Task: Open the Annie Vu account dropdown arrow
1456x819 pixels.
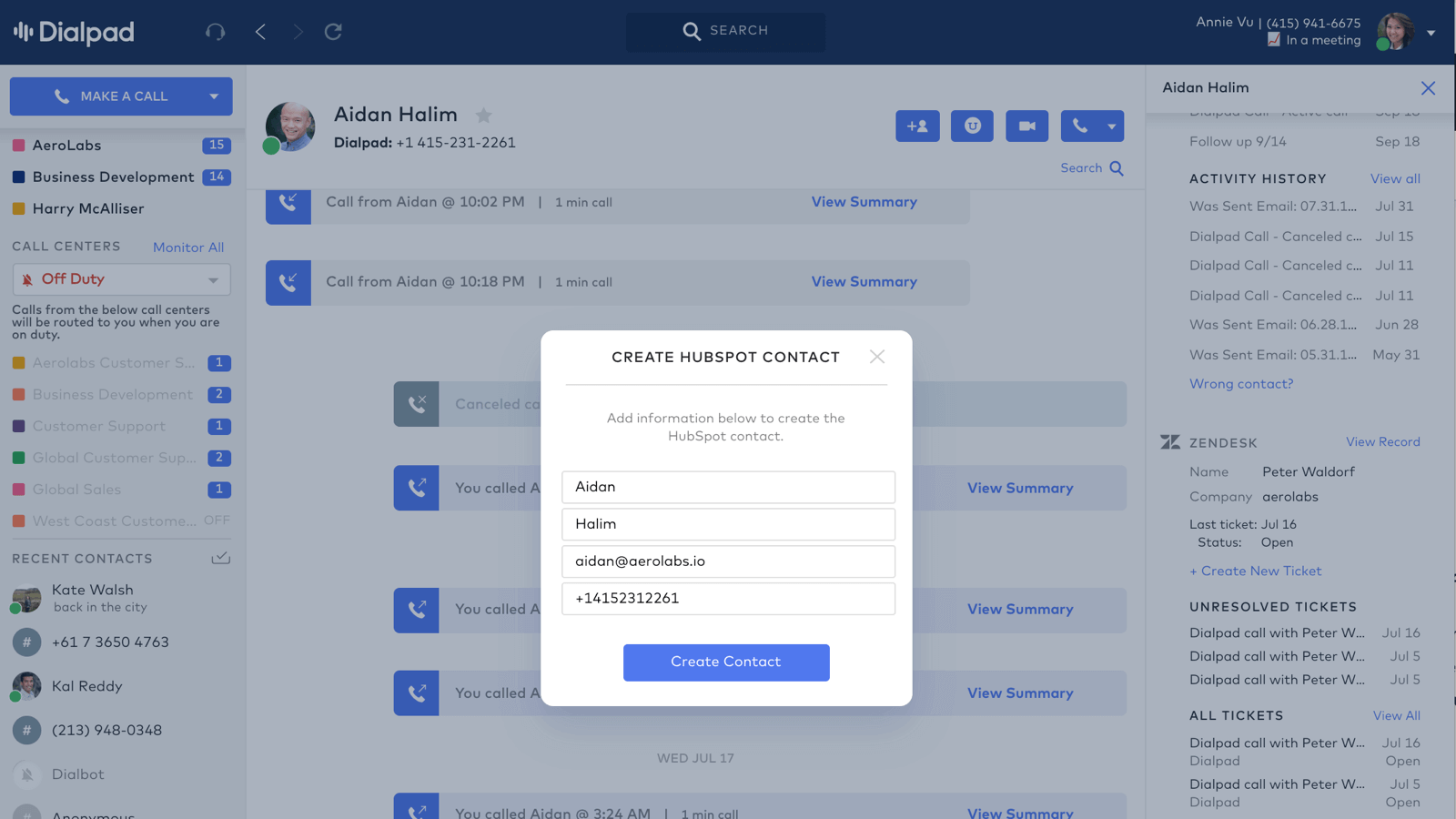Action: pyautogui.click(x=1431, y=33)
